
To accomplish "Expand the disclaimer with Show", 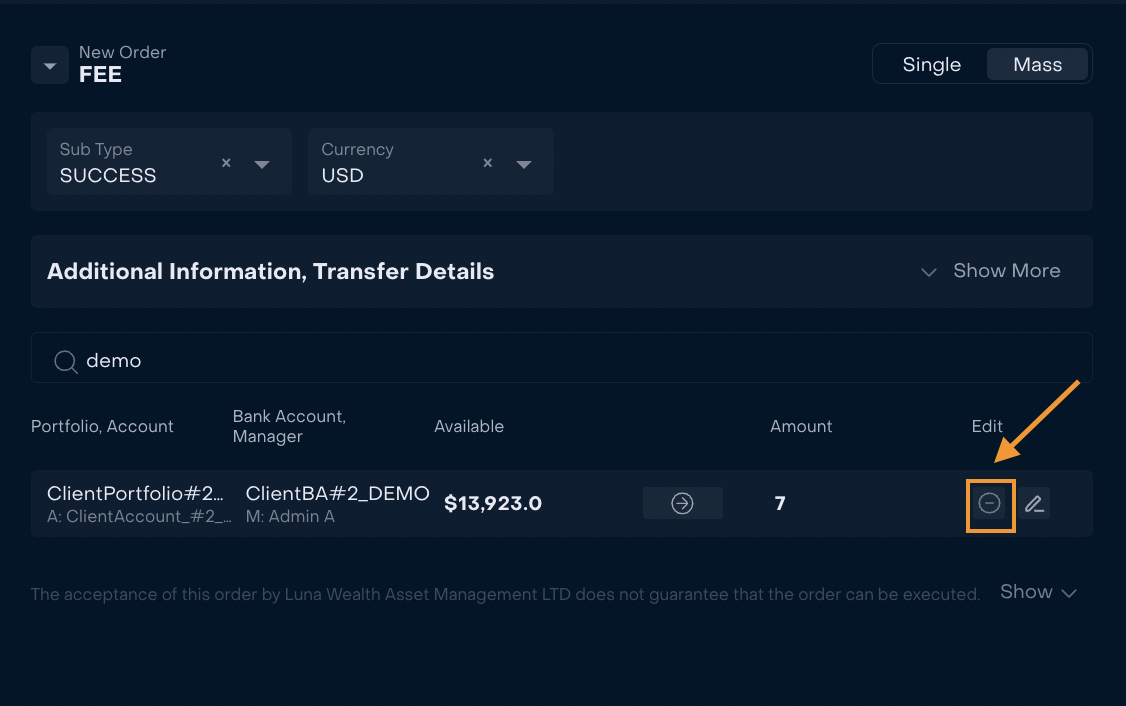I will [1038, 592].
